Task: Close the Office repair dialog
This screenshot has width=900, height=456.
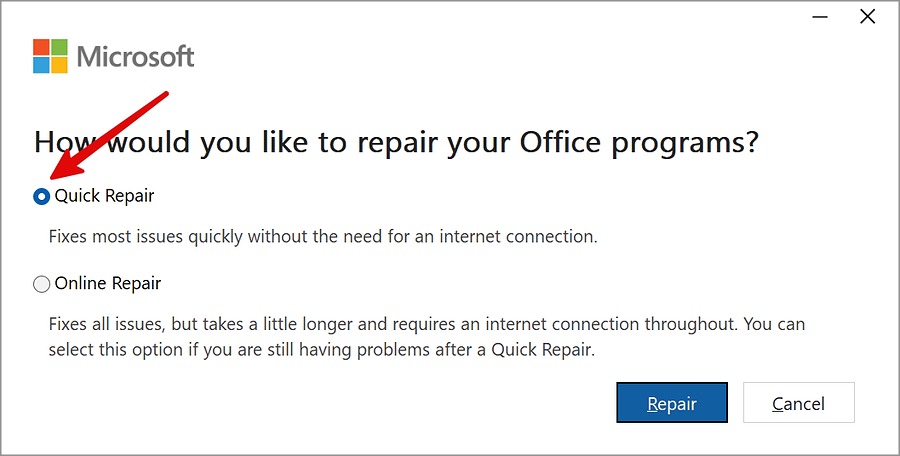Action: tap(868, 16)
